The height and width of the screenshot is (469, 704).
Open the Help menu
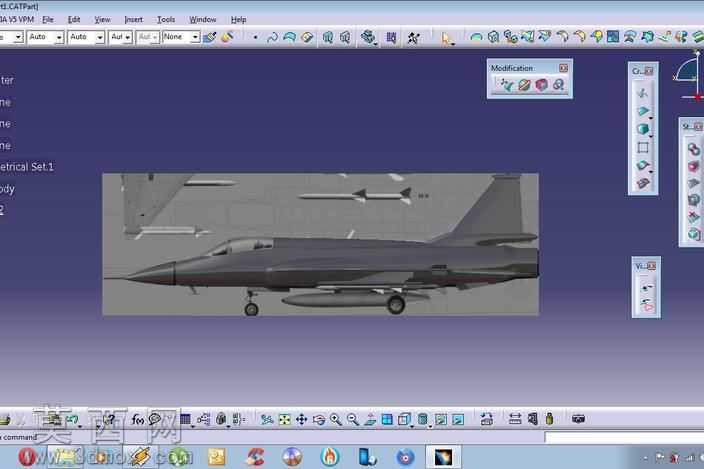(238, 20)
